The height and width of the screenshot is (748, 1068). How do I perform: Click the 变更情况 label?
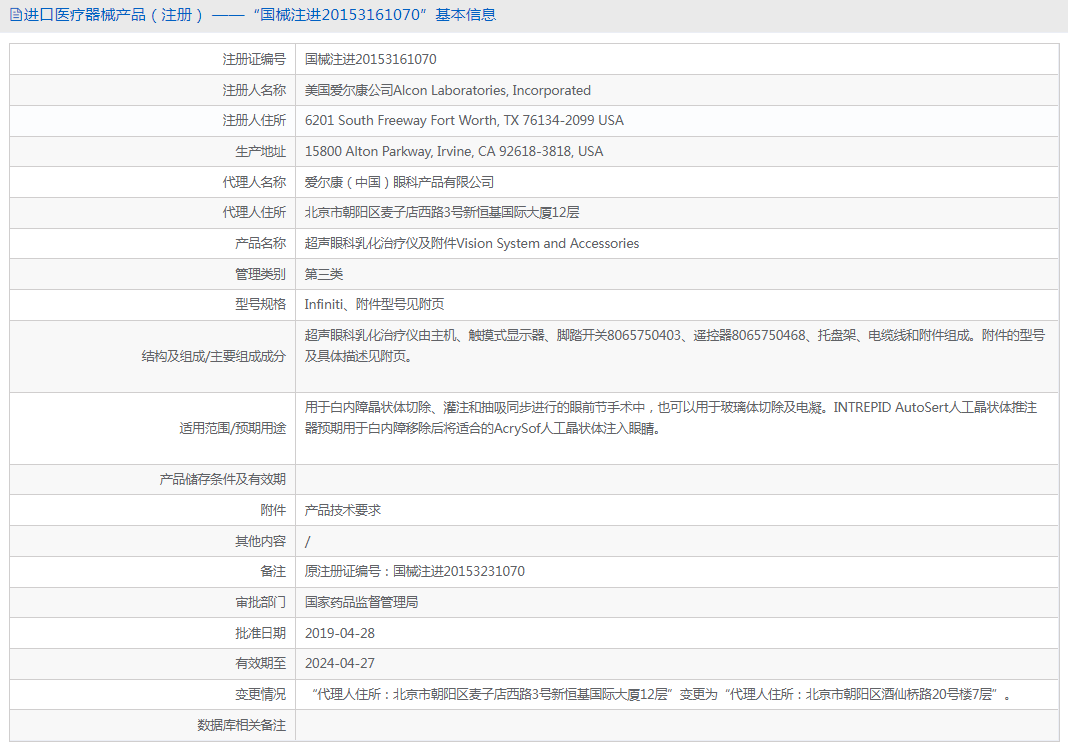point(260,694)
